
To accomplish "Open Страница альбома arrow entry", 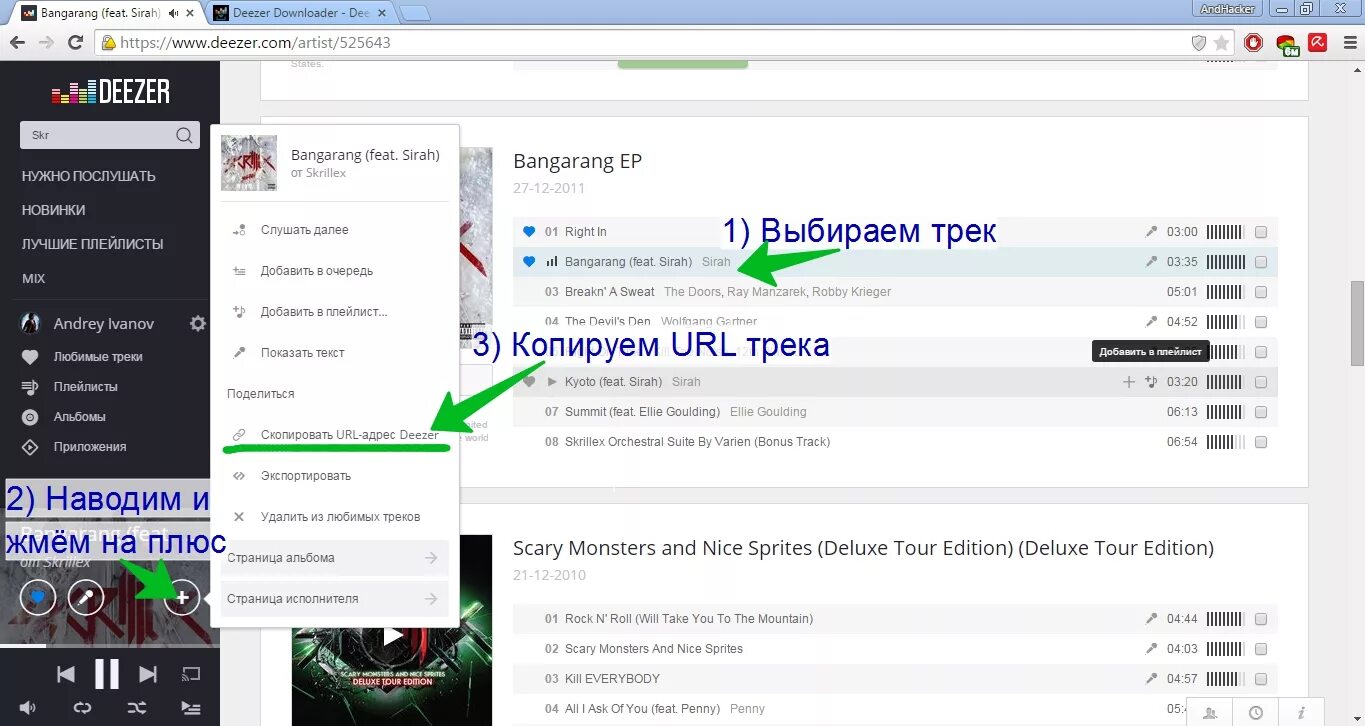I will coord(334,558).
